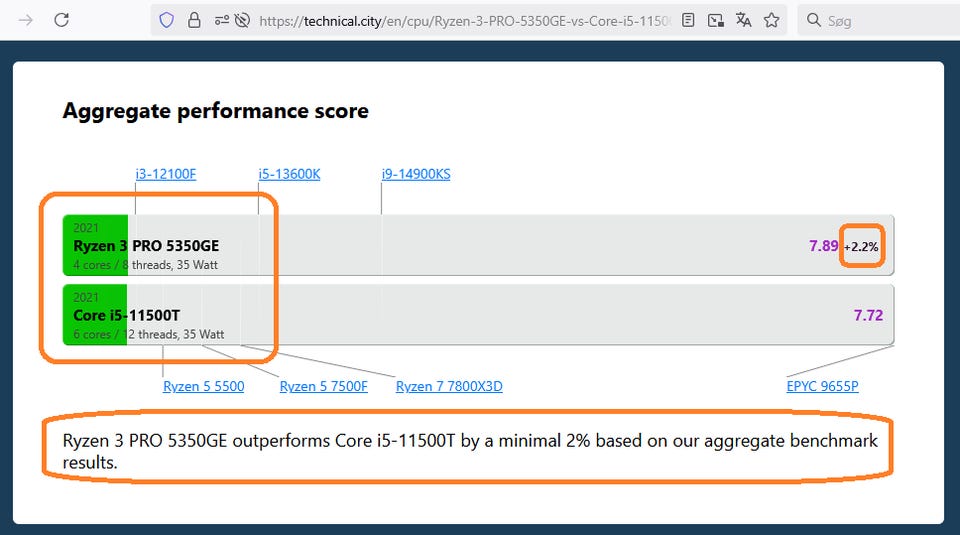Select the 7.89 score value
The width and height of the screenshot is (960, 535).
tap(823, 246)
